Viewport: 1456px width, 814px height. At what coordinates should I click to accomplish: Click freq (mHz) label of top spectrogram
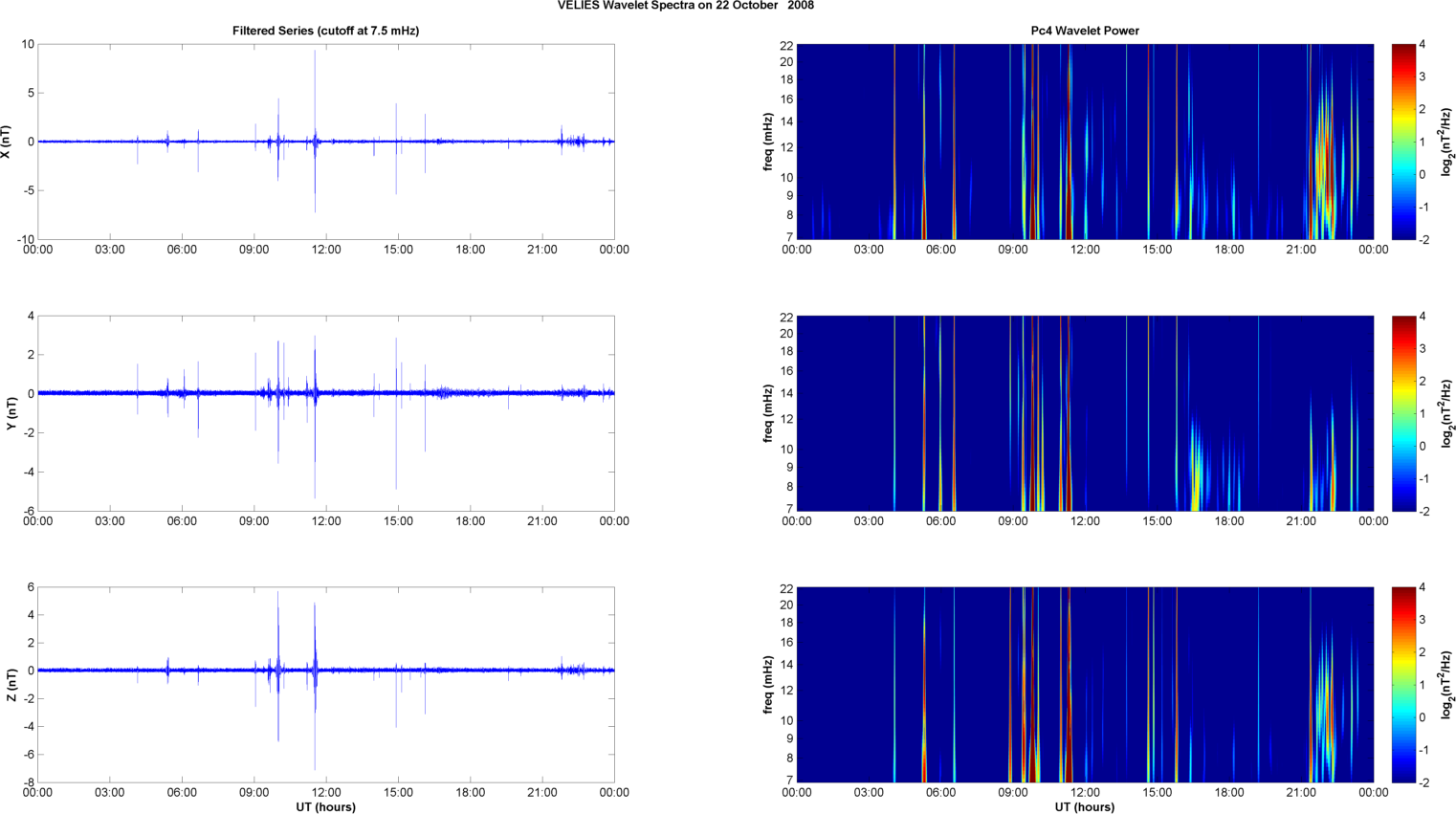[x=768, y=142]
